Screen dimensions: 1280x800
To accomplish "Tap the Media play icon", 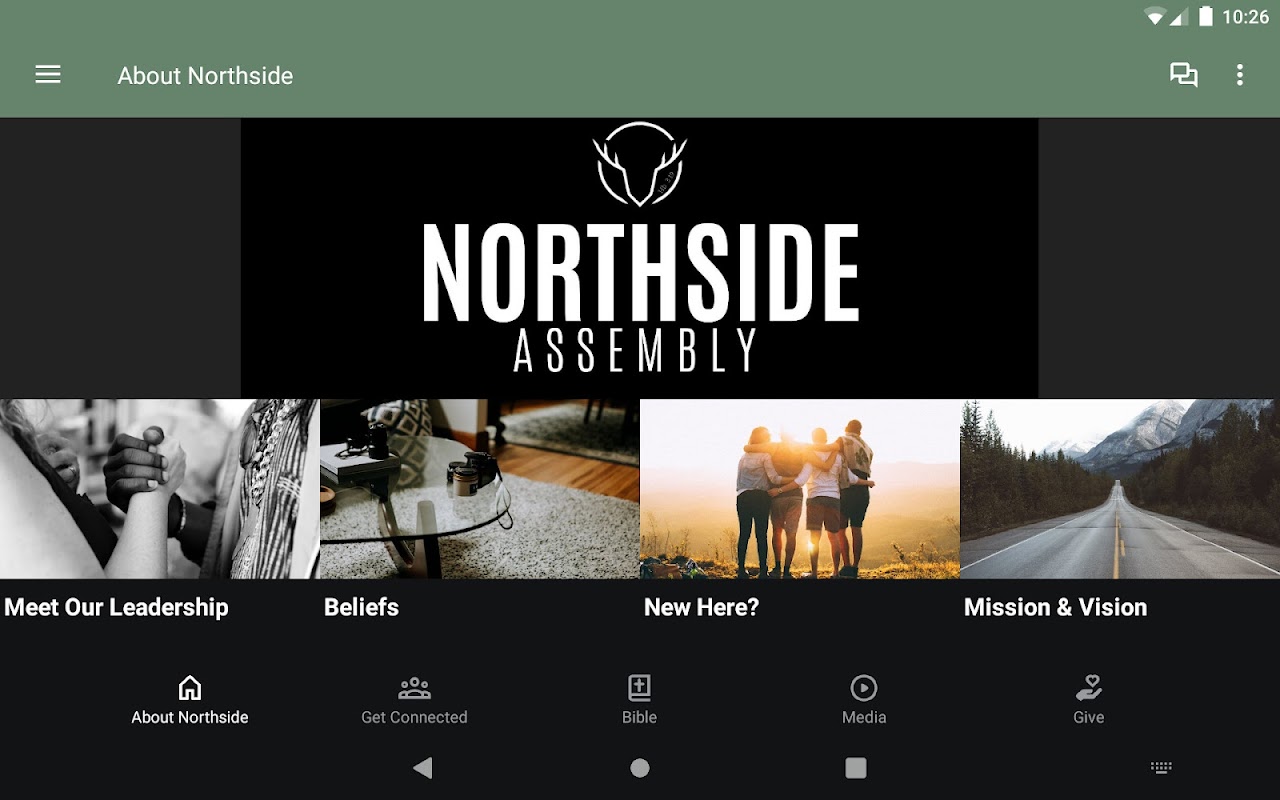I will 864,688.
